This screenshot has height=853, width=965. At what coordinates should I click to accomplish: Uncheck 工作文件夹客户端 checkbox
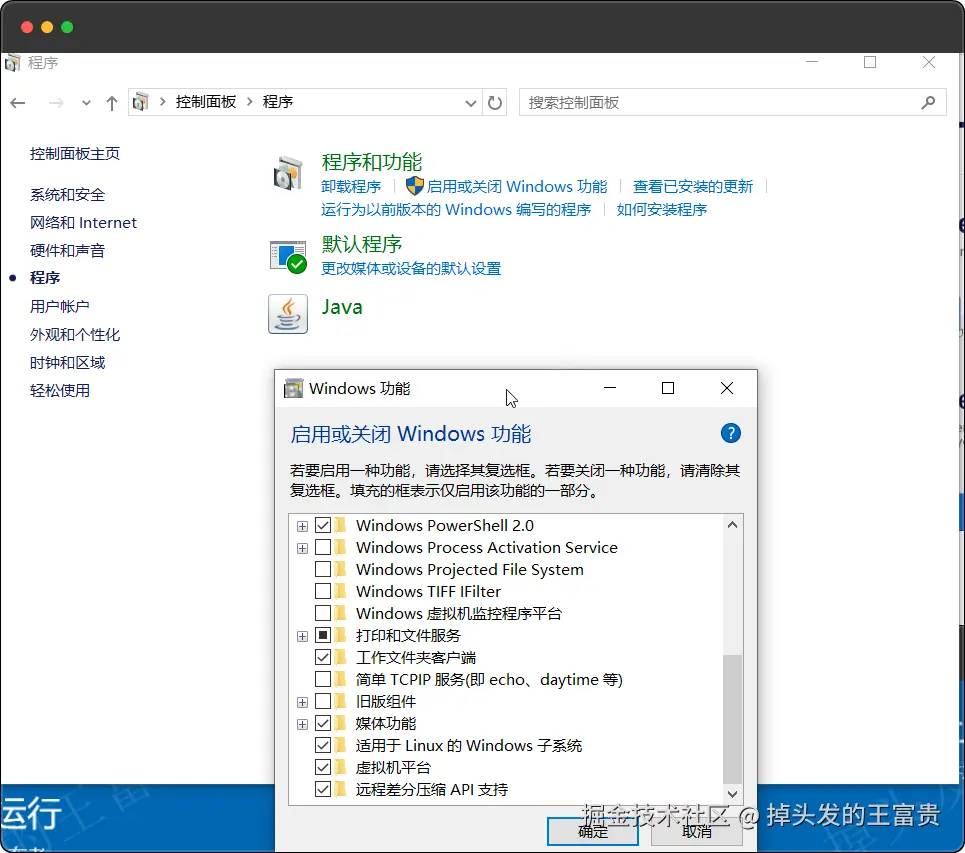[x=323, y=657]
